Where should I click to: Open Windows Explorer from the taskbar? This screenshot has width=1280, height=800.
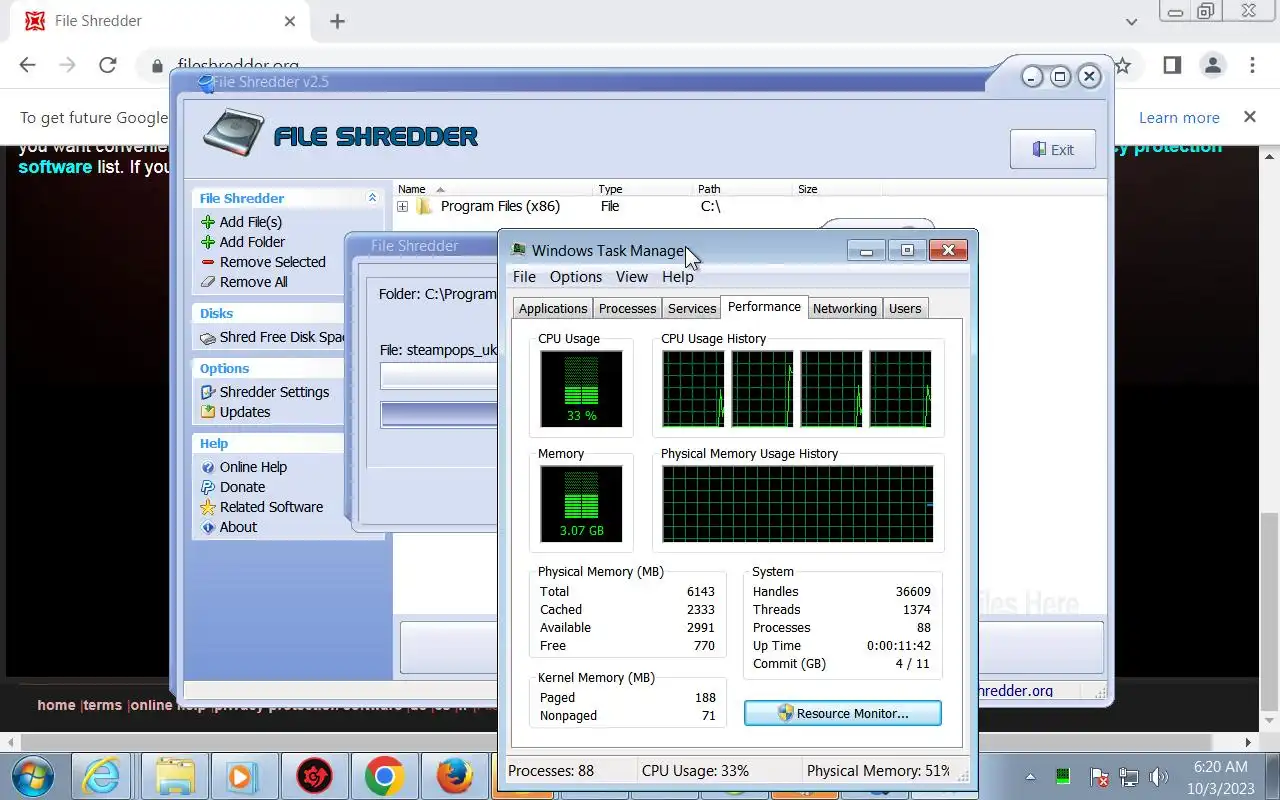(176, 776)
